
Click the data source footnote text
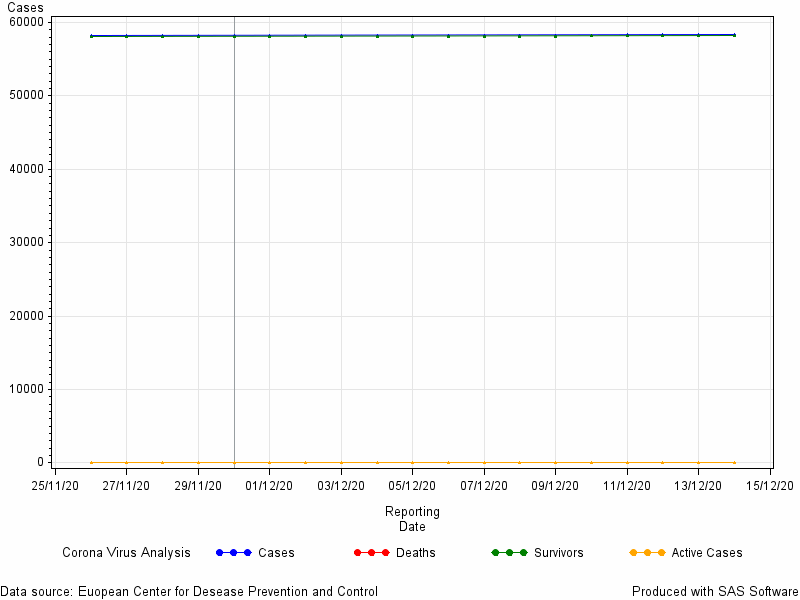point(189,592)
